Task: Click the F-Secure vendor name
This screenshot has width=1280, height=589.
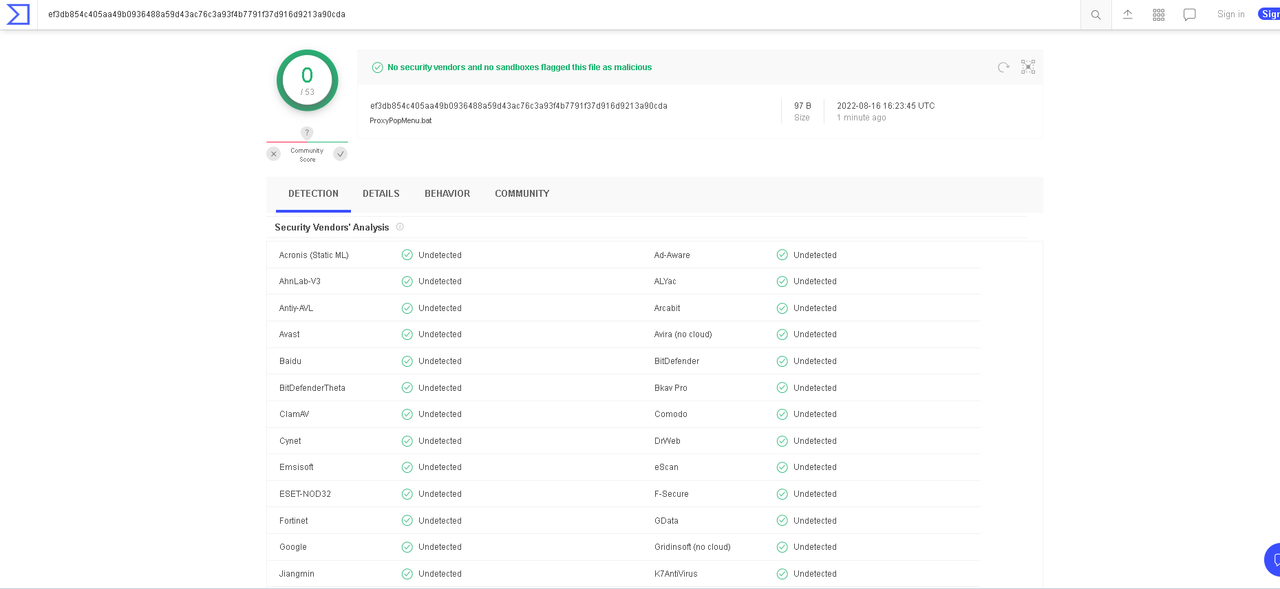Action: [x=671, y=494]
